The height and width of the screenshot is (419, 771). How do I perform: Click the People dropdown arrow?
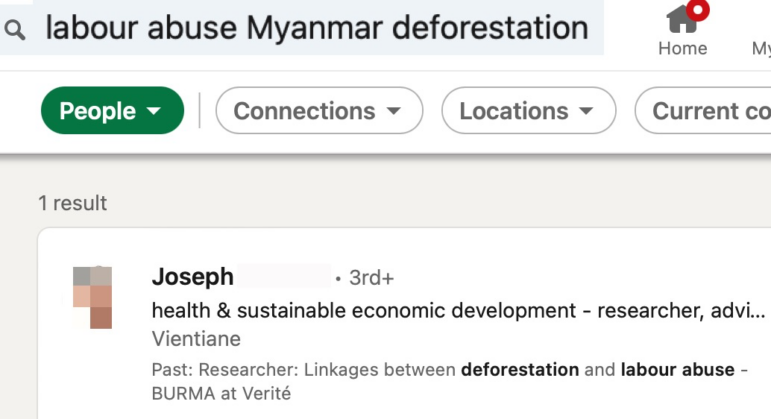(154, 111)
